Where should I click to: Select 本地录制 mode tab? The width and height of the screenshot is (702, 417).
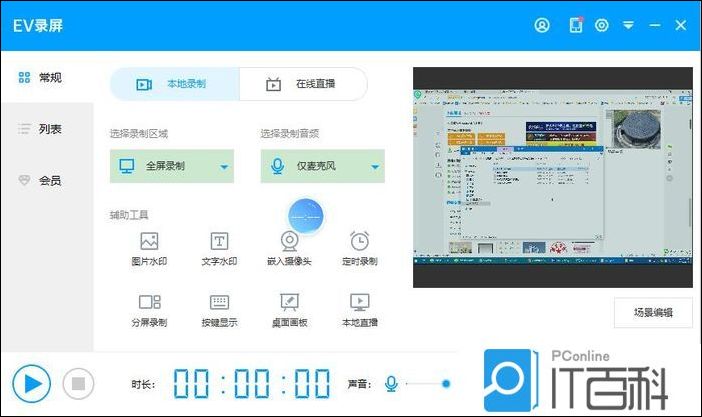pyautogui.click(x=175, y=84)
